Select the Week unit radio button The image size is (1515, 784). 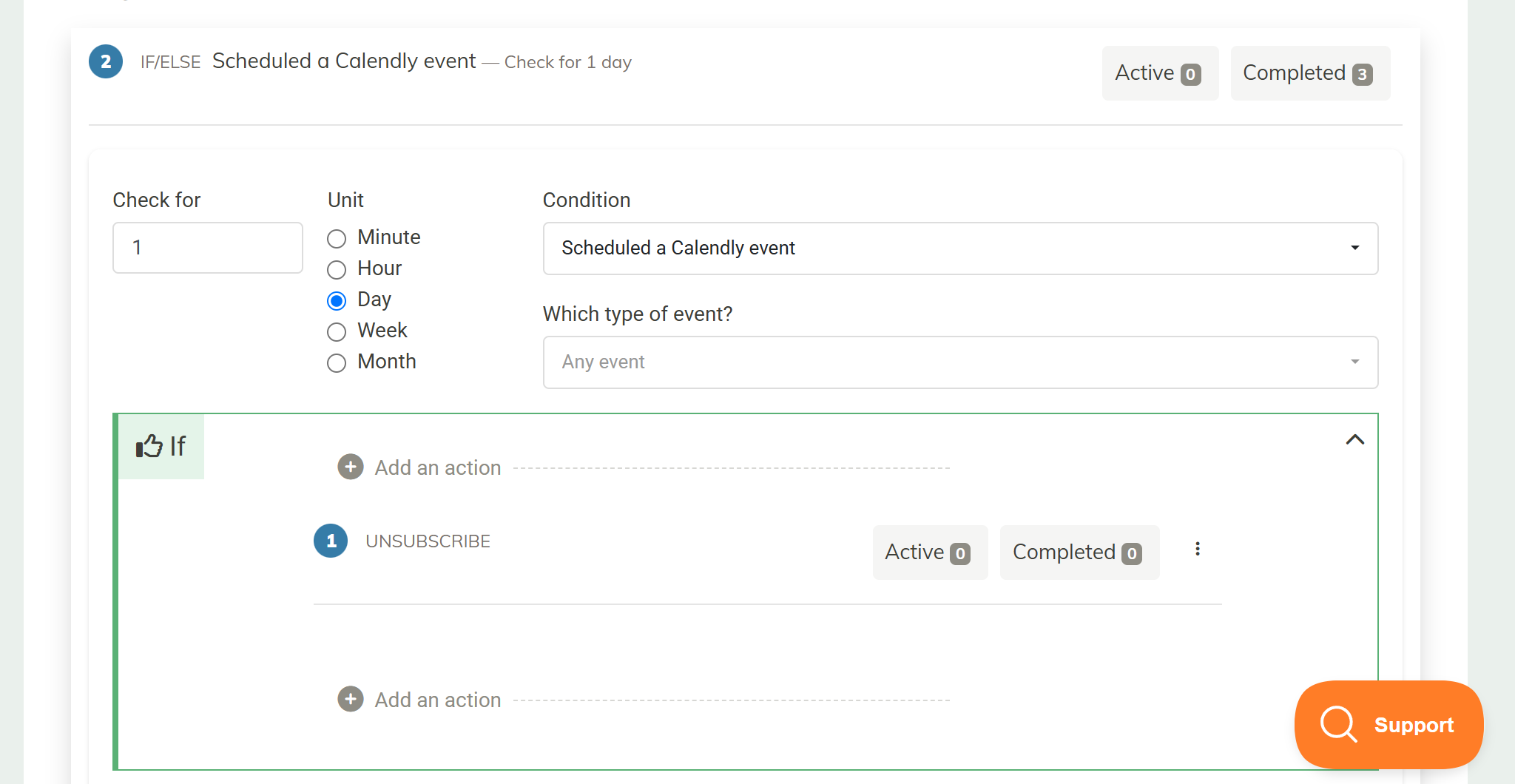pos(337,331)
